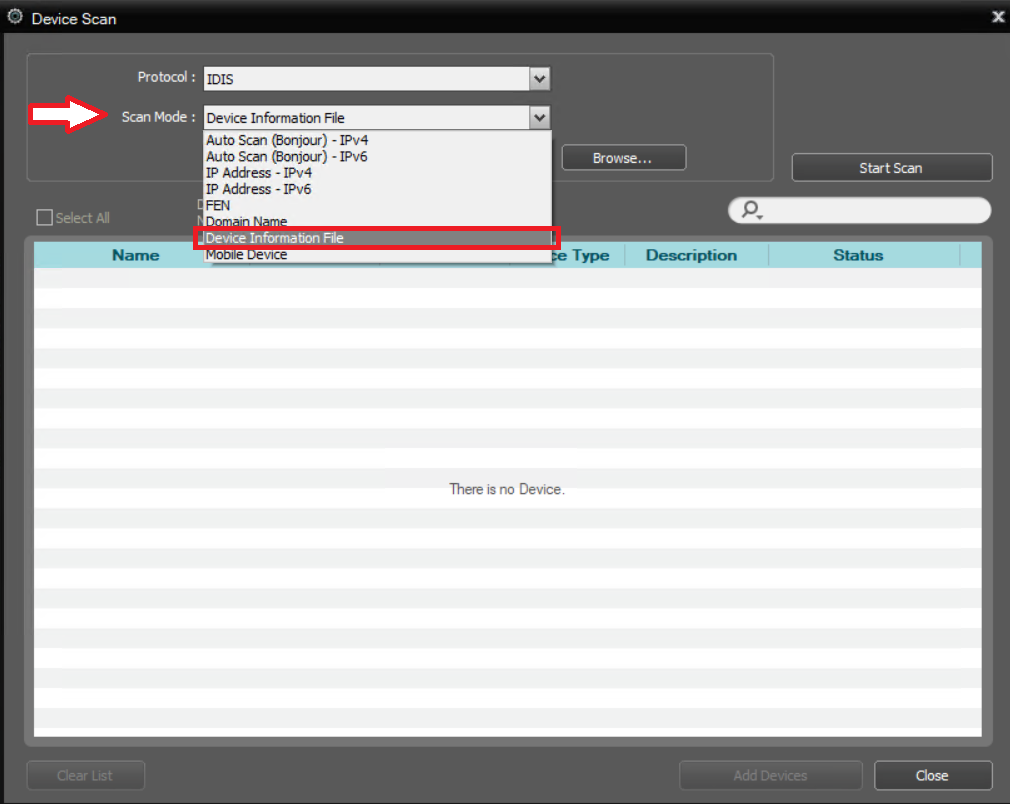Click the search magnifier icon
The height and width of the screenshot is (804, 1010).
[x=751, y=209]
